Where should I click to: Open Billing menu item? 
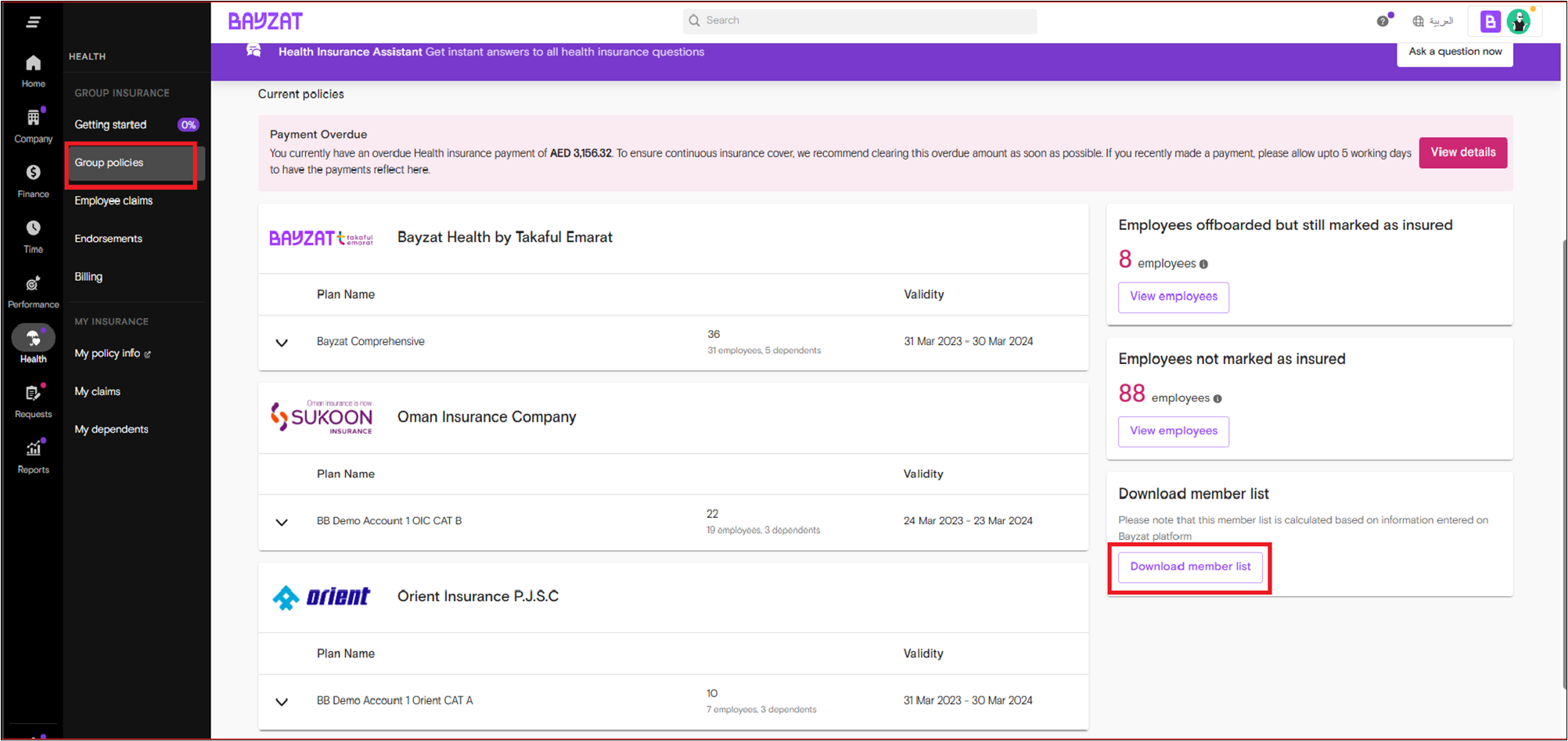(88, 277)
